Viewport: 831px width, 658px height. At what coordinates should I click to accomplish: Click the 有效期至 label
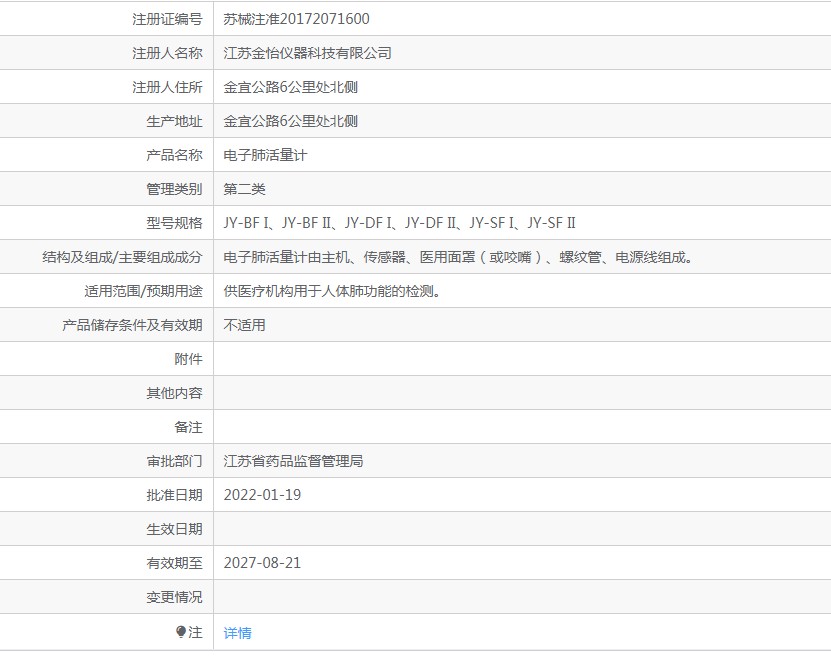tap(174, 563)
